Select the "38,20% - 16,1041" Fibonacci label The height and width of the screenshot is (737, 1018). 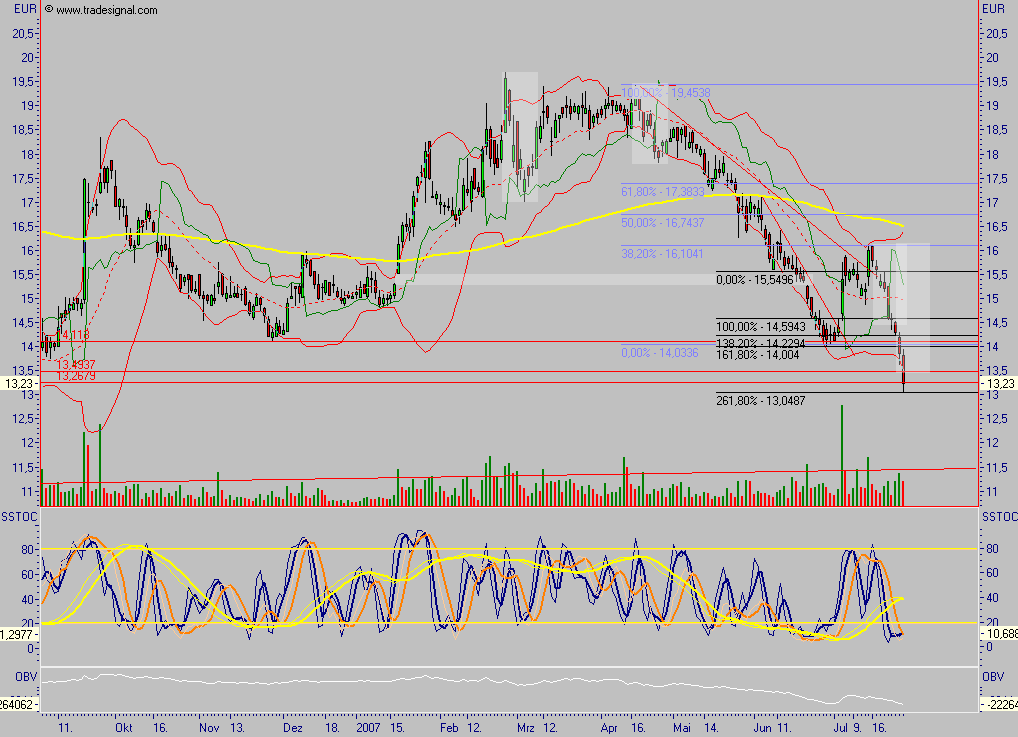(663, 254)
